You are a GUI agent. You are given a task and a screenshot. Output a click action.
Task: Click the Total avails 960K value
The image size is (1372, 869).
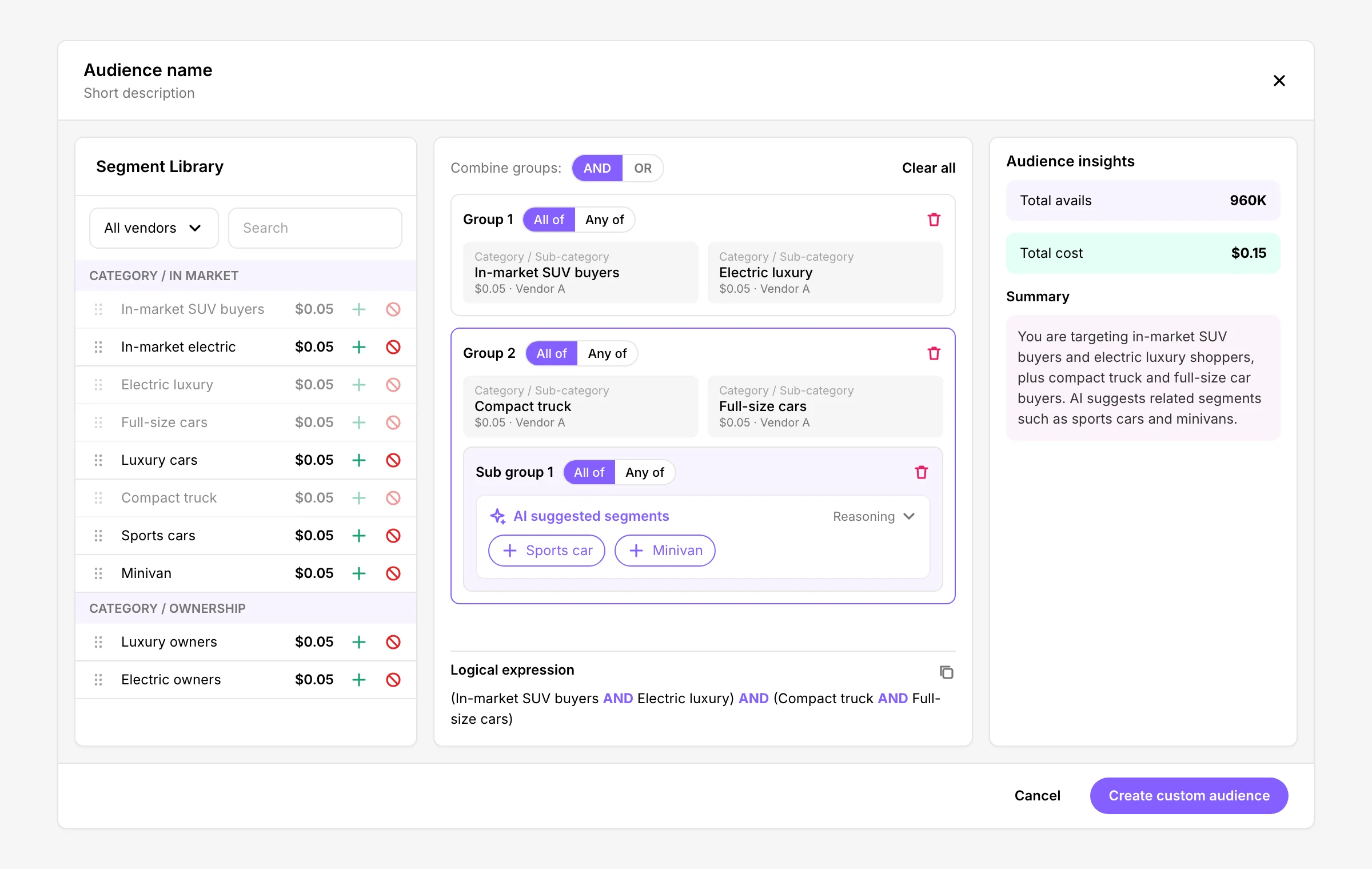[x=1248, y=201]
